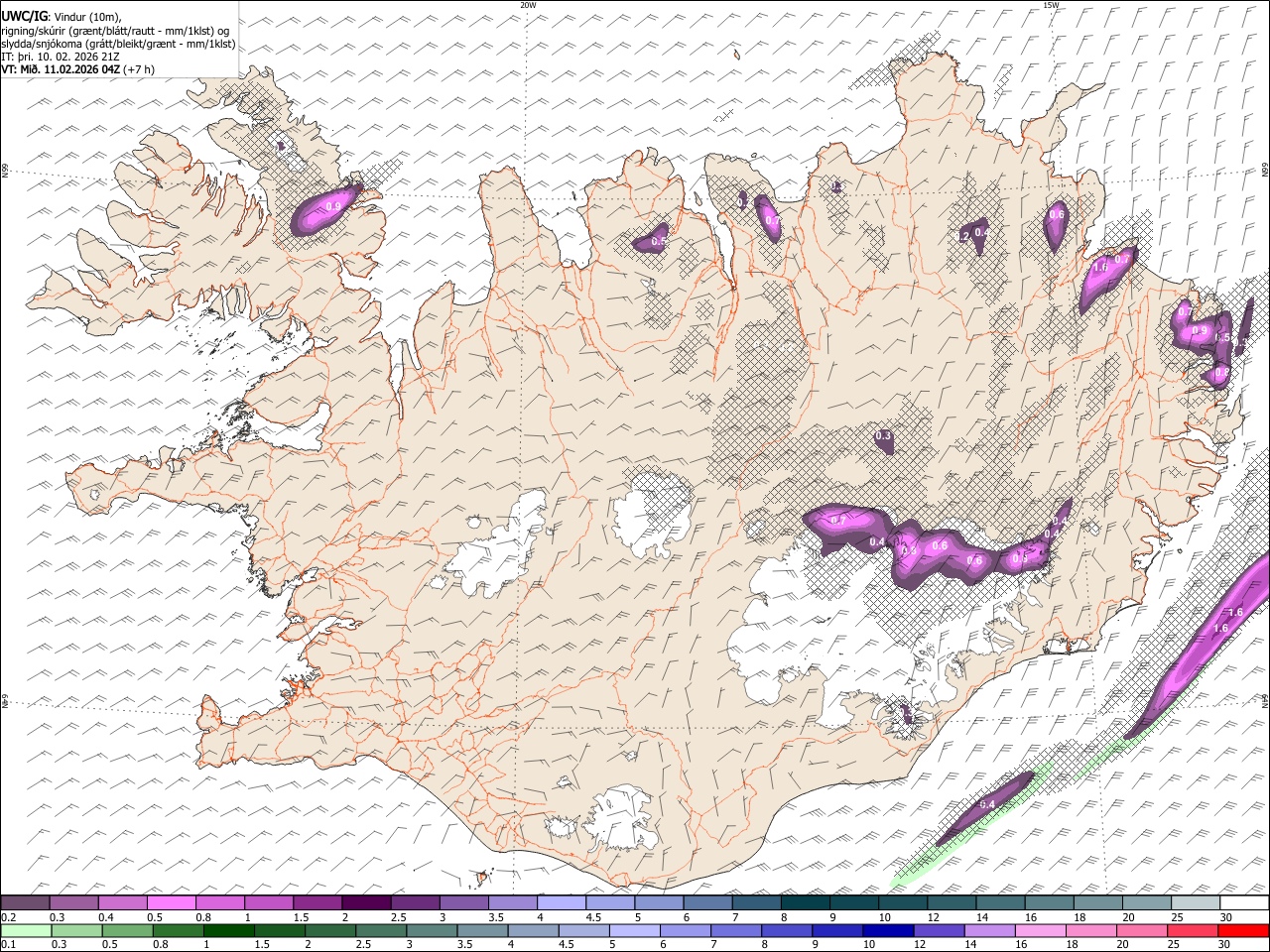The image size is (1270, 952).
Task: Click the deep blue lower swatch starting at 10
Action: [x=887, y=931]
